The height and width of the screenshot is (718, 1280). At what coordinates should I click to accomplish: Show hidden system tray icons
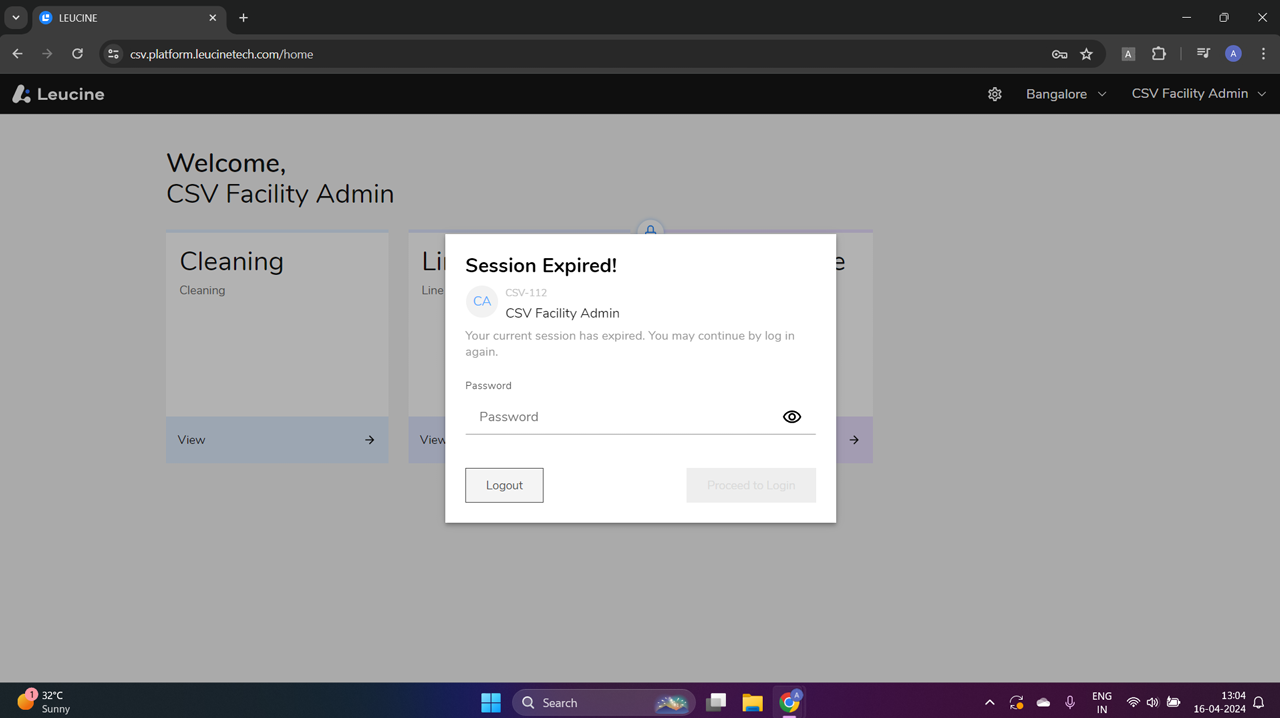coord(989,703)
